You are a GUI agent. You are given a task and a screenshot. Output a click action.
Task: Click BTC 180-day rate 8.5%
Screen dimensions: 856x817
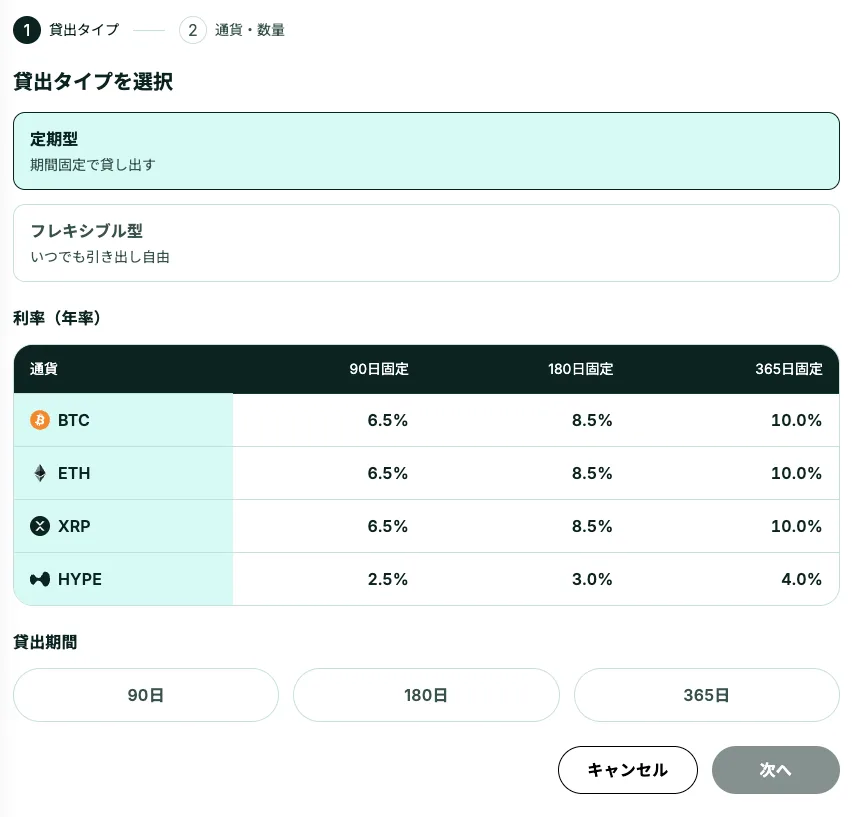point(592,420)
